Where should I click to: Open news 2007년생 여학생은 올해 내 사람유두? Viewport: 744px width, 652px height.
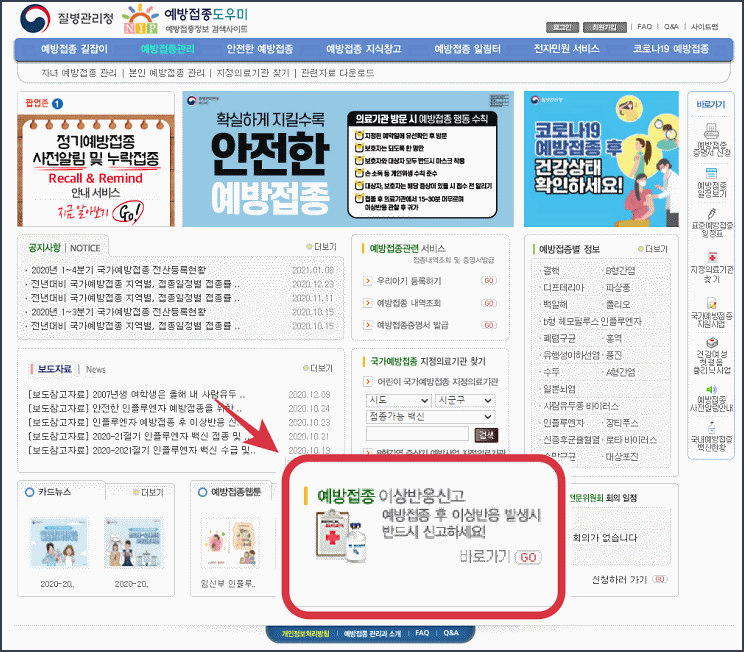click(x=137, y=394)
